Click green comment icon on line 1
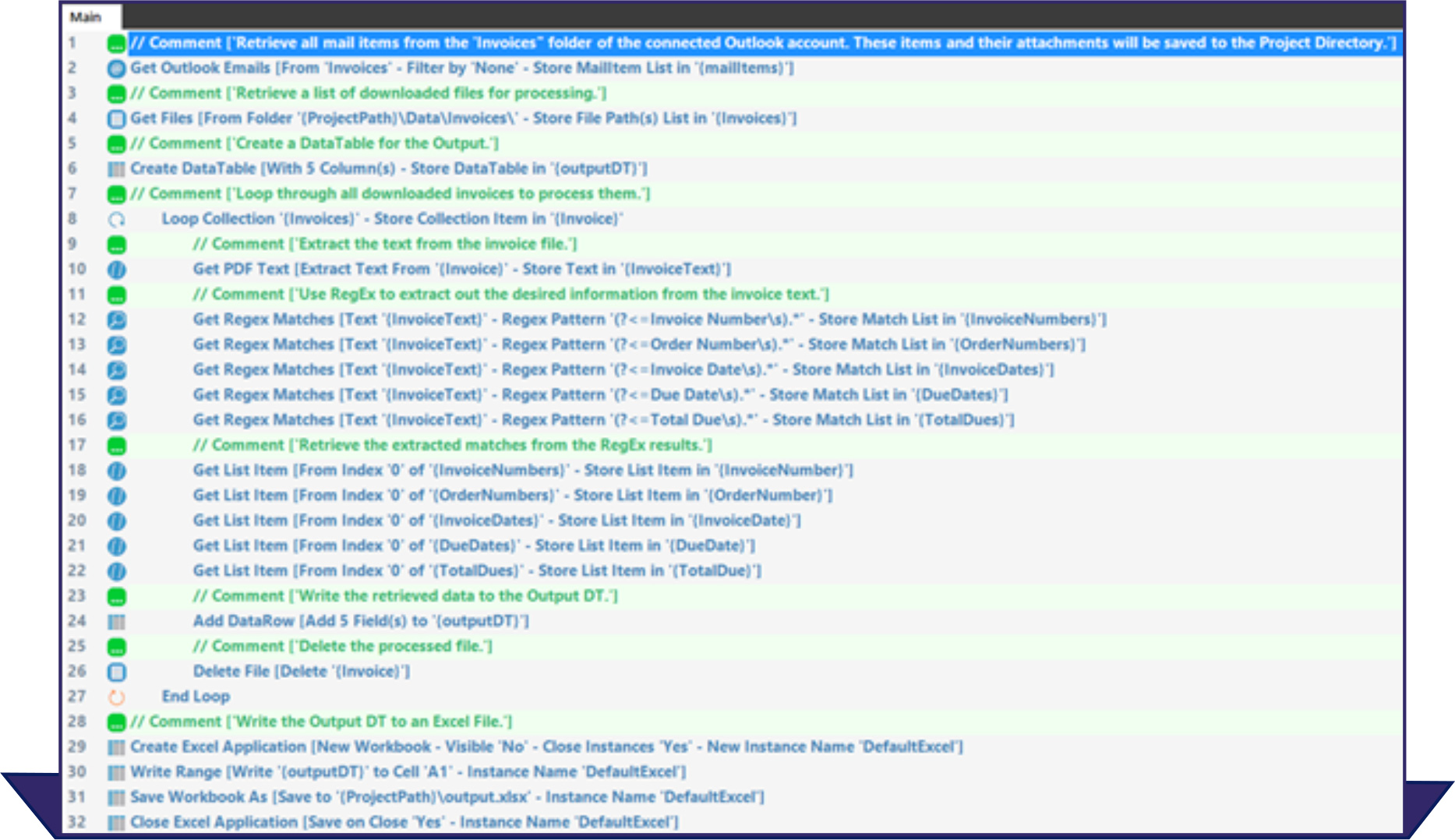The height and width of the screenshot is (840, 1455). [x=116, y=44]
